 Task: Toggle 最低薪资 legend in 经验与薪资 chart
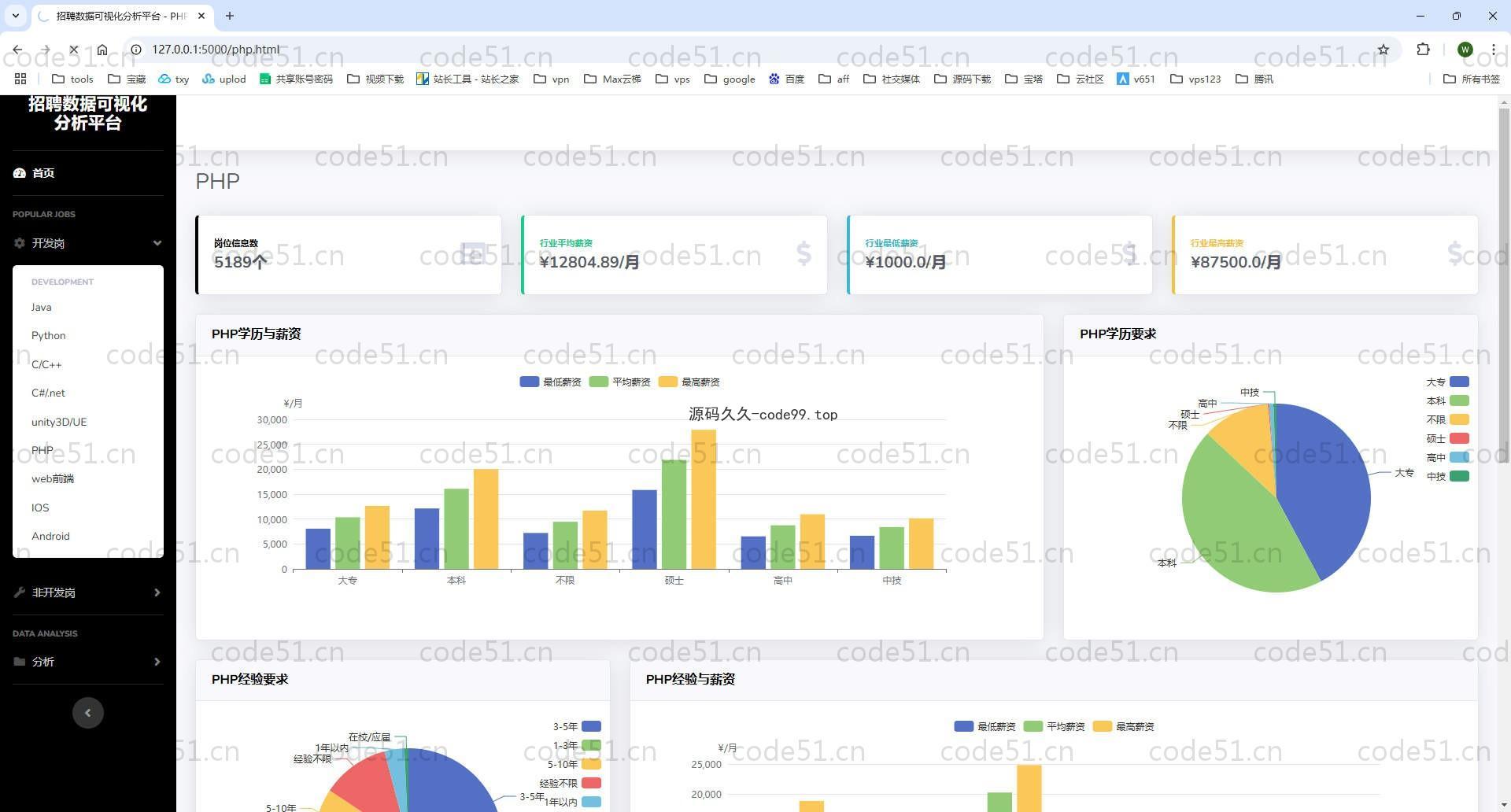pos(985,726)
